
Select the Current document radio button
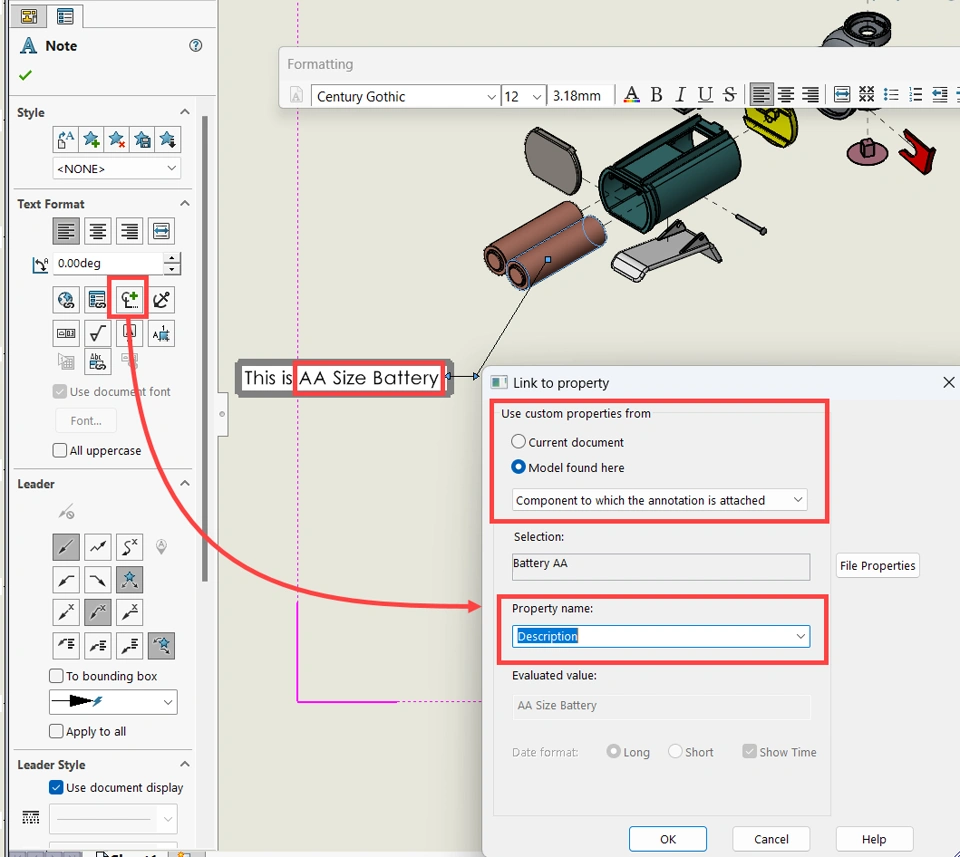[518, 442]
